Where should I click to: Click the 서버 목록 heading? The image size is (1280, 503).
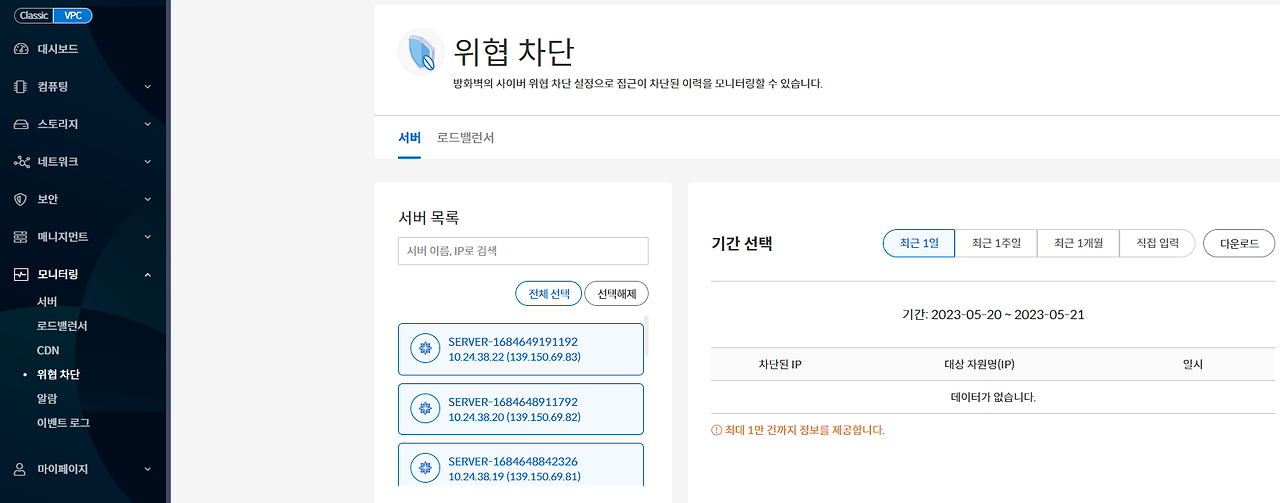pyautogui.click(x=428, y=217)
